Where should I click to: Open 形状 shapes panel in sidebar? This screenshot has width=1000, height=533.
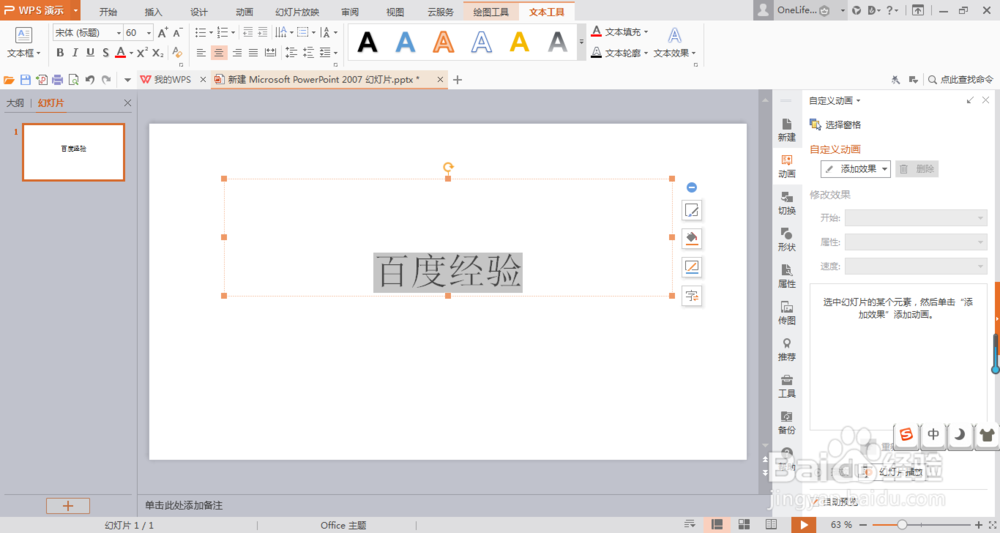pyautogui.click(x=786, y=240)
